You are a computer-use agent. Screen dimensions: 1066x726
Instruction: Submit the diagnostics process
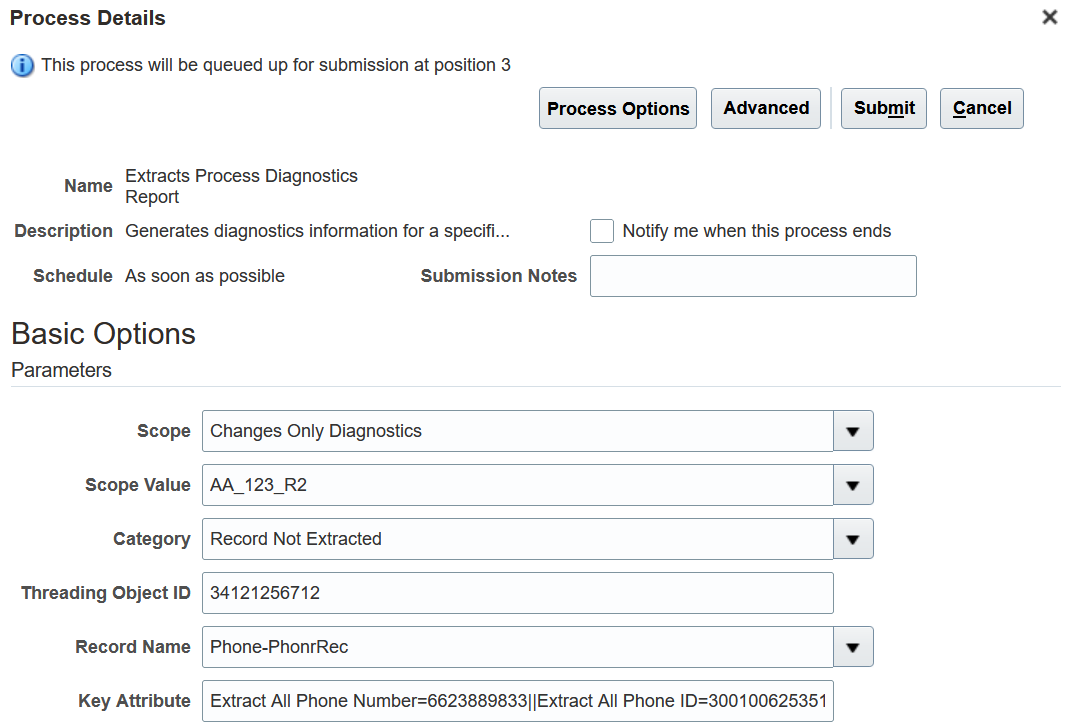pyautogui.click(x=884, y=108)
